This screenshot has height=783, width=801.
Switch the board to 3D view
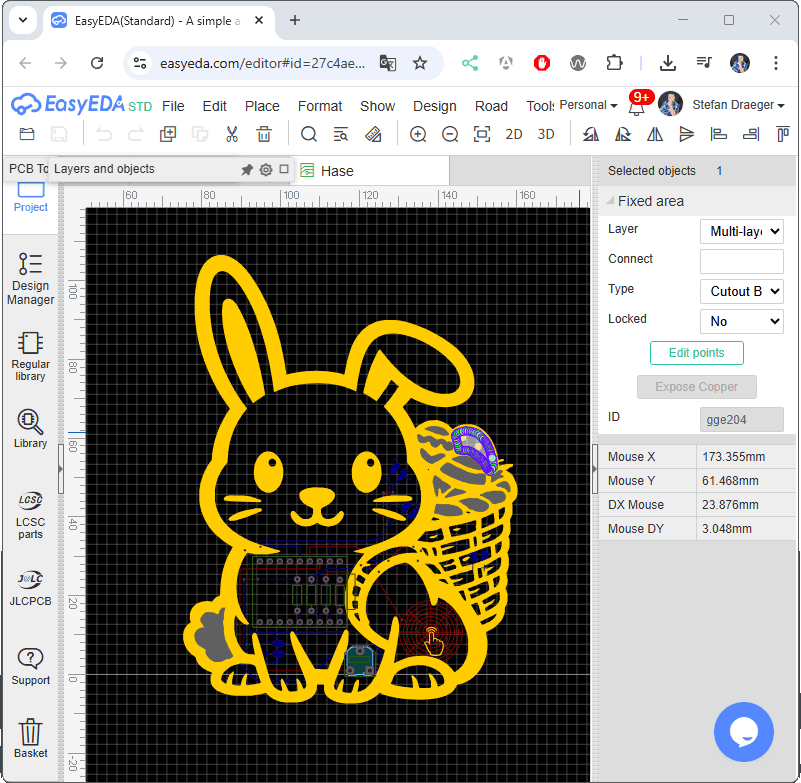545,133
